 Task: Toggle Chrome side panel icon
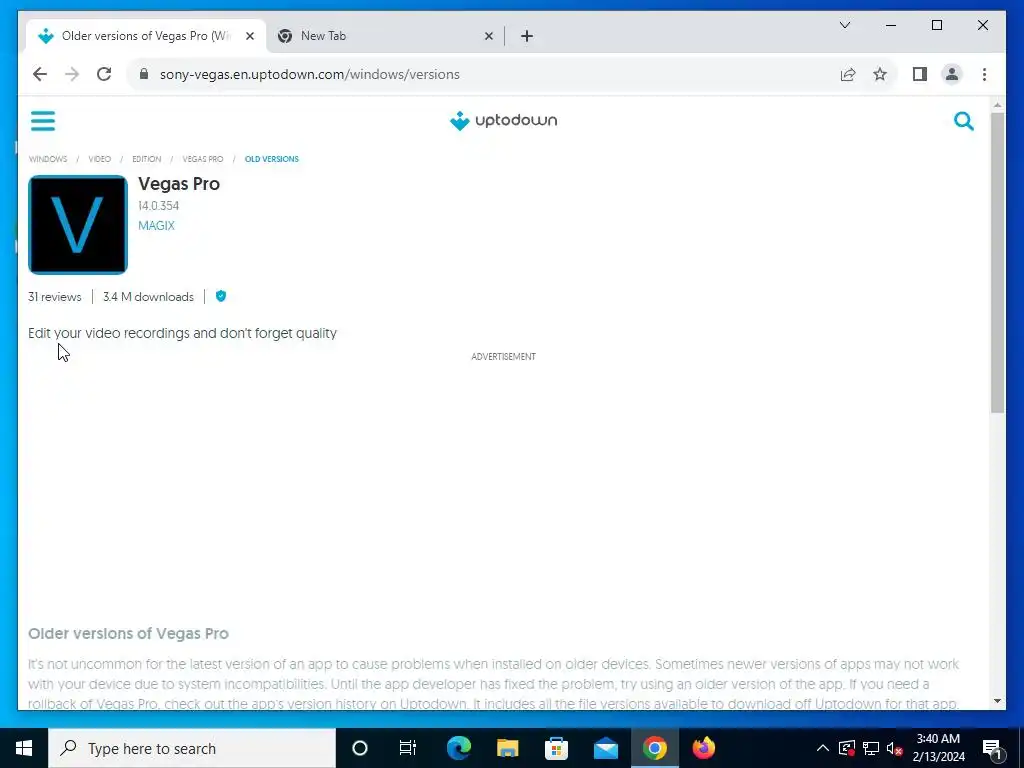(920, 74)
